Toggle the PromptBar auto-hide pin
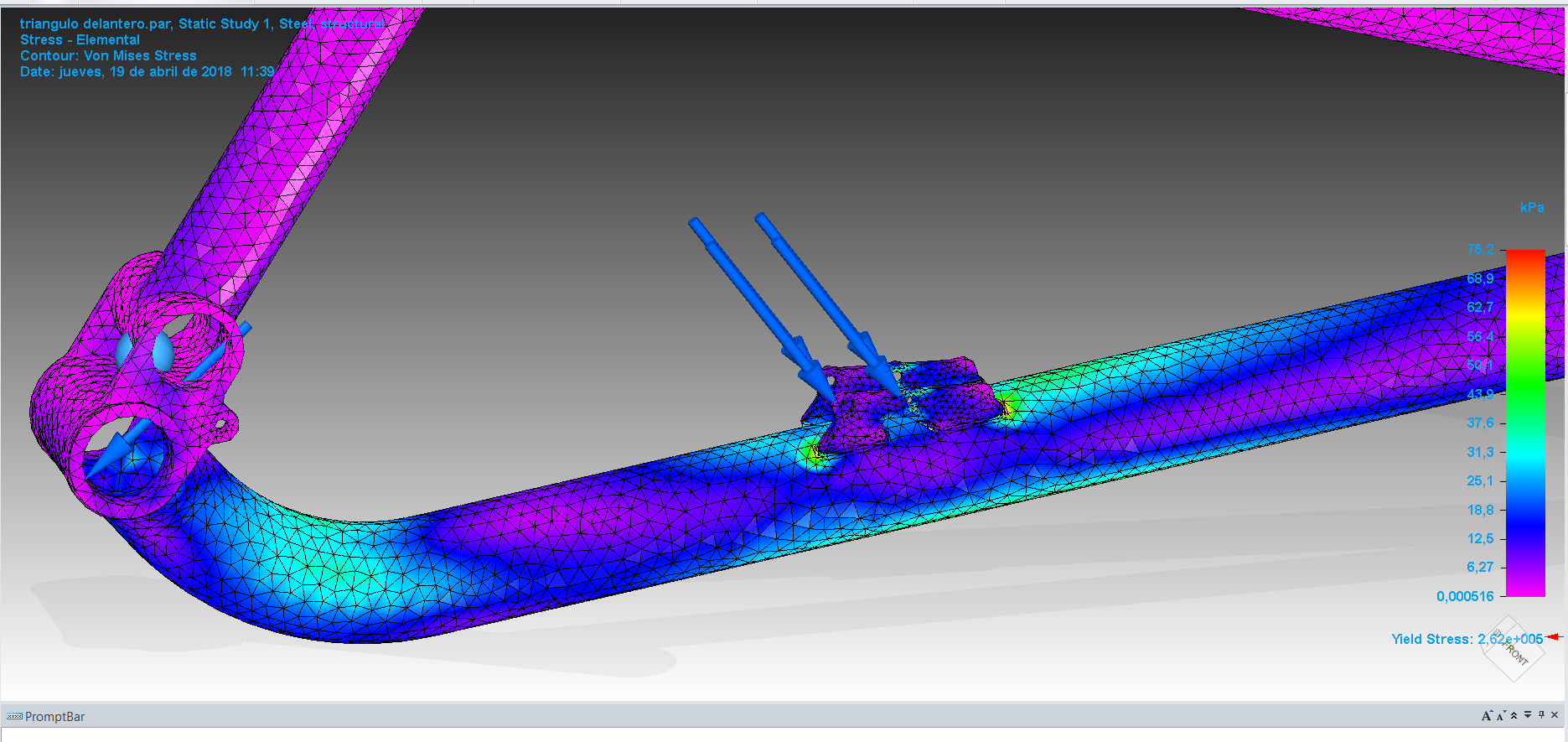 pos(1541,715)
